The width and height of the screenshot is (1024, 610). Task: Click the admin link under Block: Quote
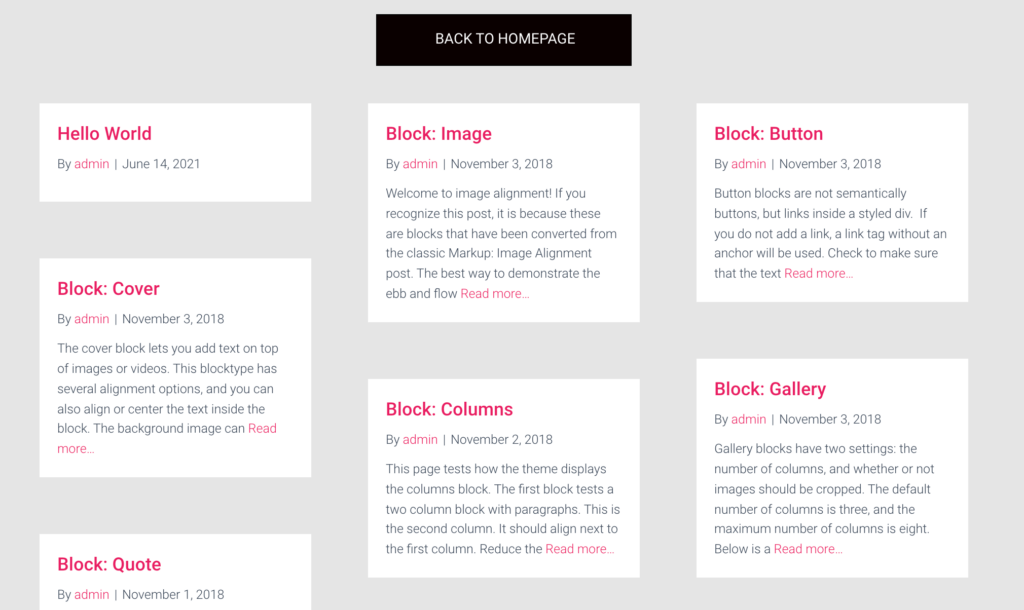tap(91, 593)
